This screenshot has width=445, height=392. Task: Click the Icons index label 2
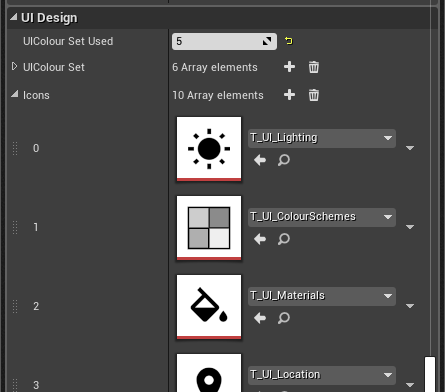(x=36, y=306)
